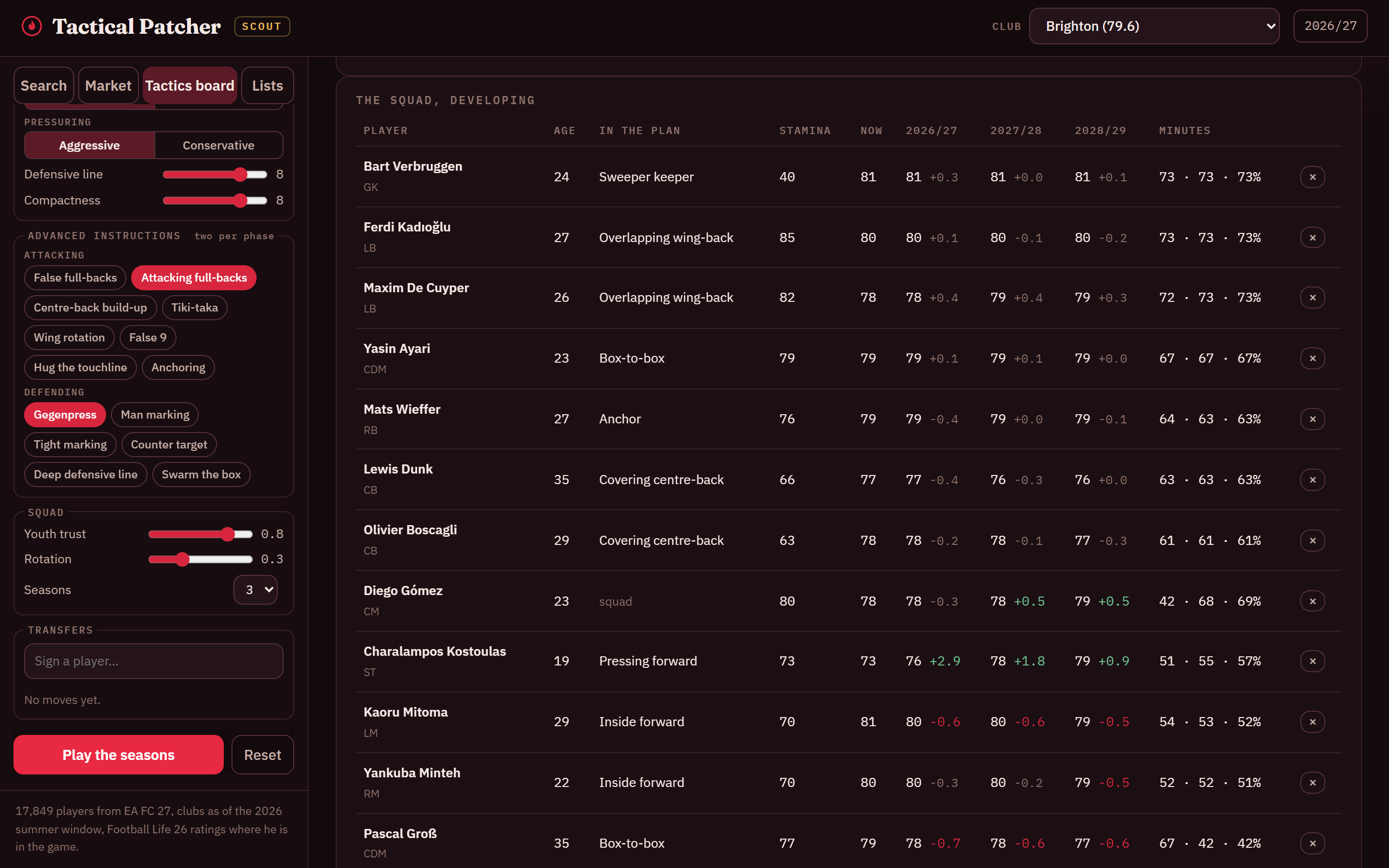Remove Lewis Dunk with the x button

point(1312,480)
